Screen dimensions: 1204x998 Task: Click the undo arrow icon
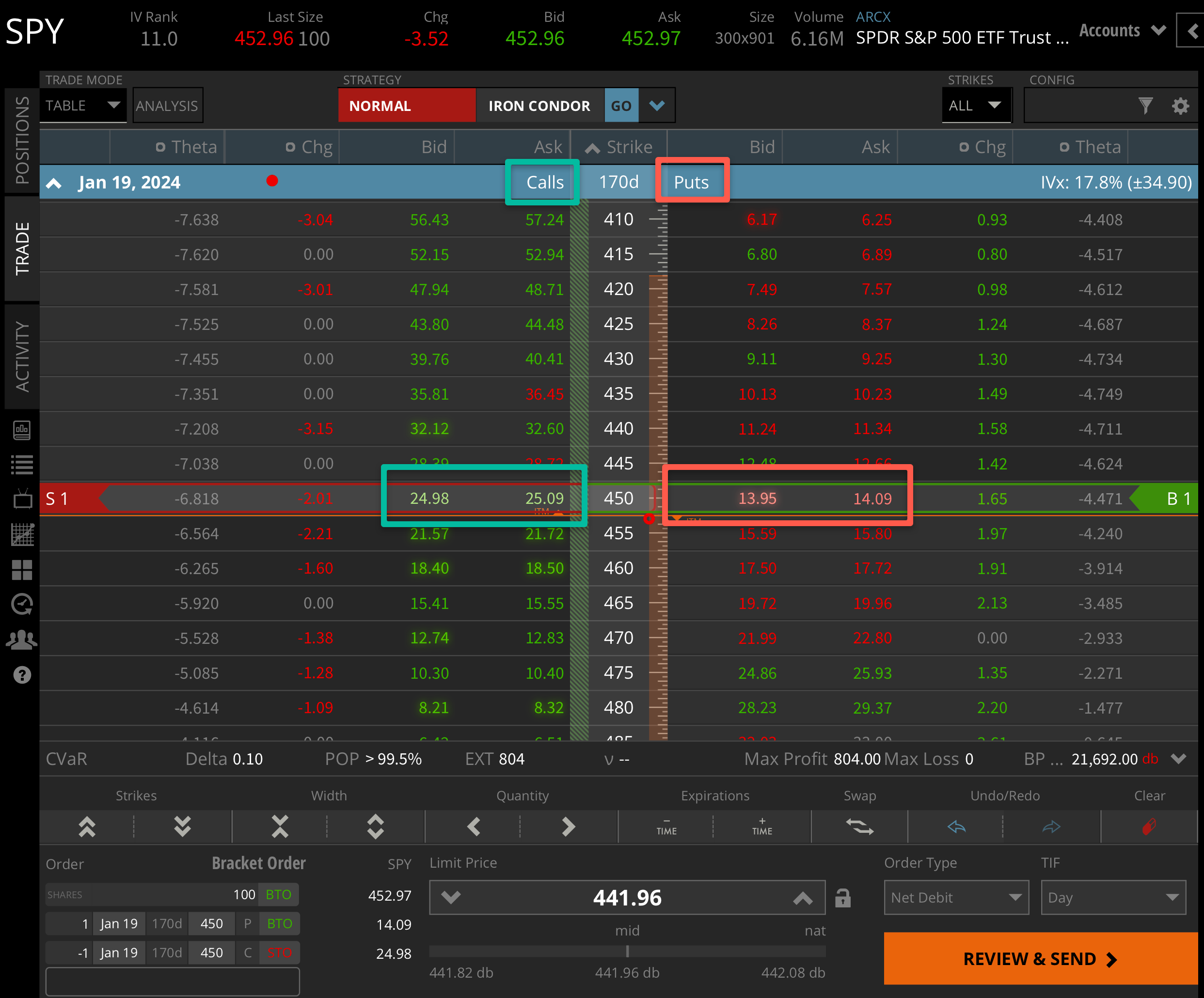point(956,826)
